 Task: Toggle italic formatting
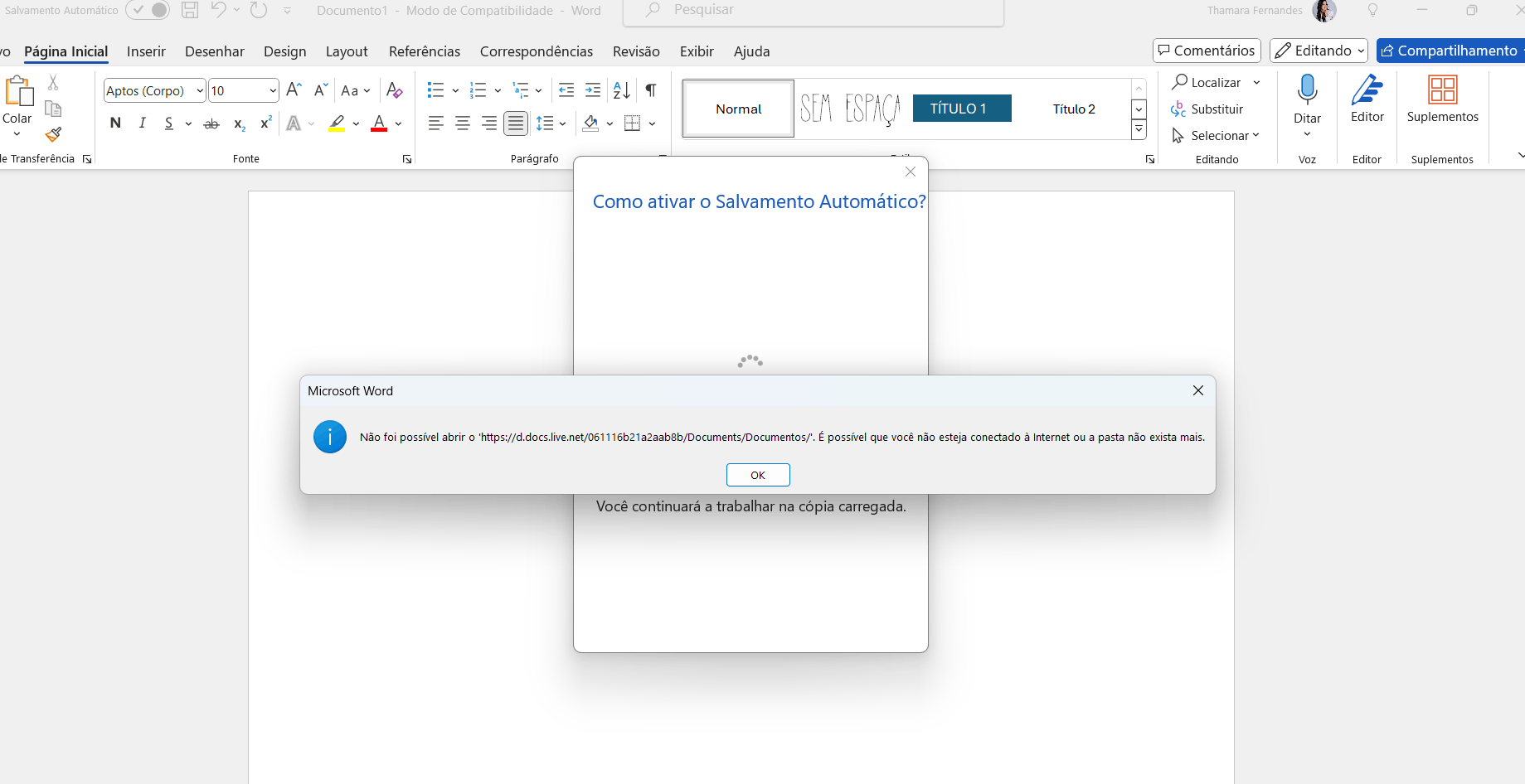click(x=142, y=123)
